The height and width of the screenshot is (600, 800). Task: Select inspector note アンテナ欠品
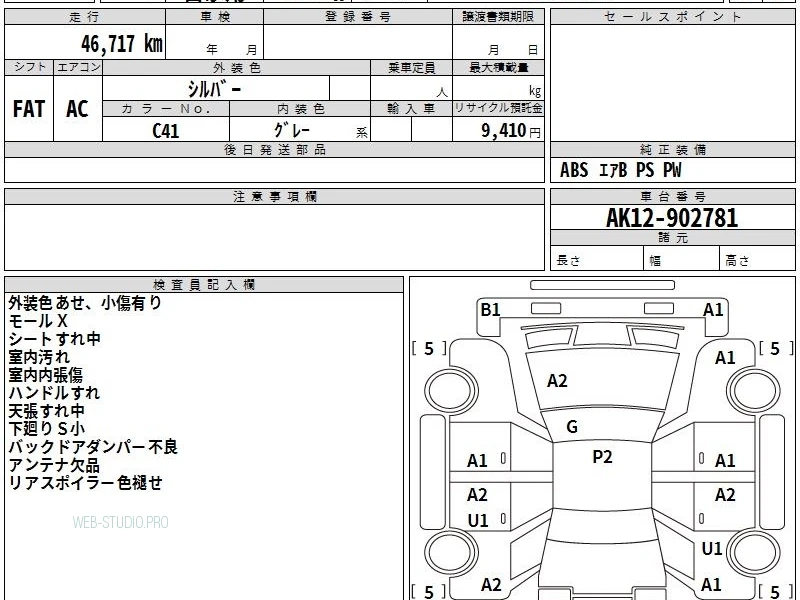54,465
